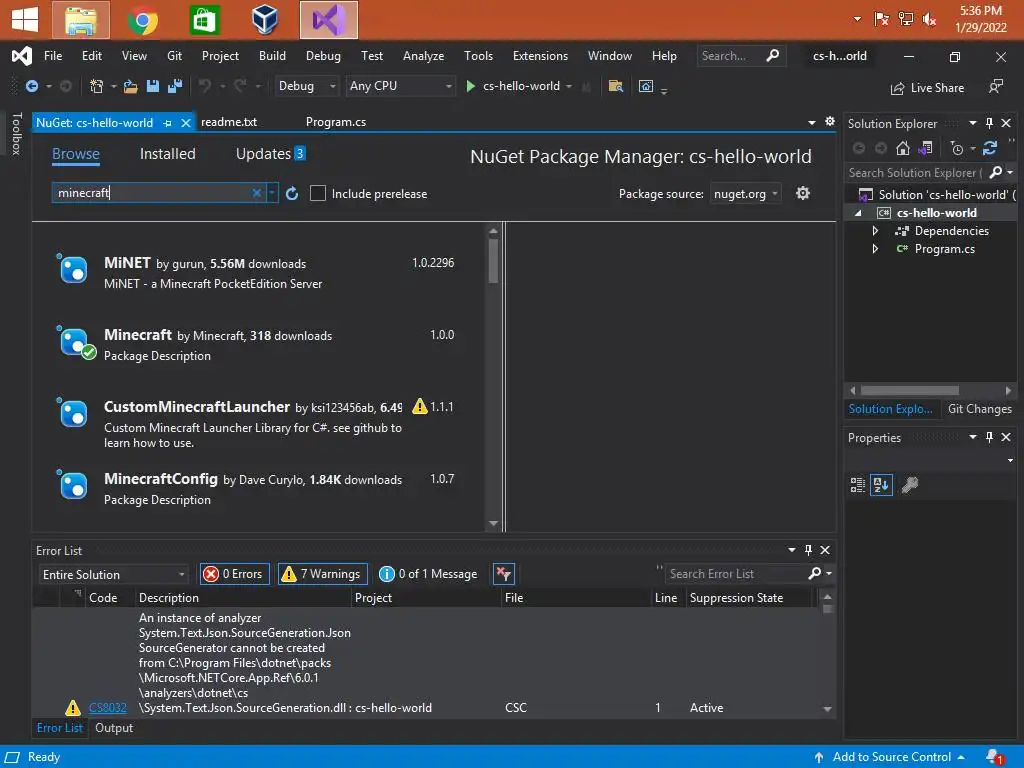Switch to the Output tab
The height and width of the screenshot is (768, 1024).
(114, 728)
